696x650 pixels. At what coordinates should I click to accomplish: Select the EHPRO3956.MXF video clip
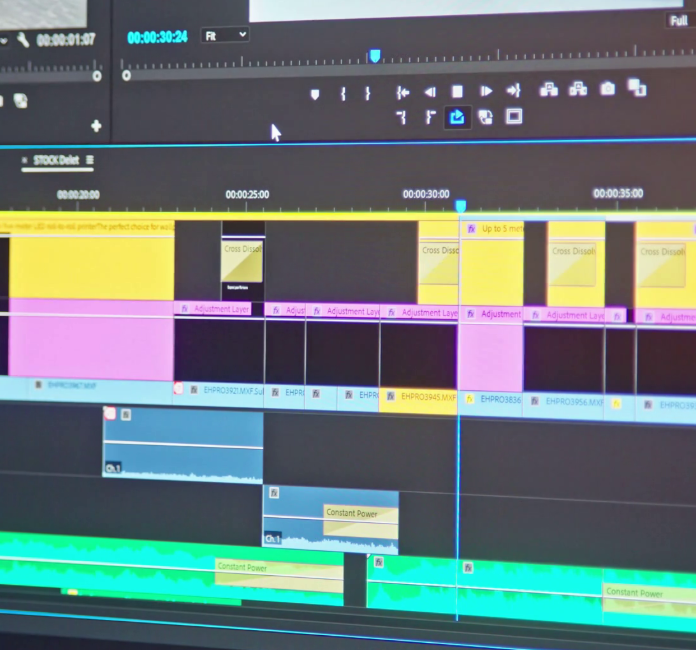(564, 404)
